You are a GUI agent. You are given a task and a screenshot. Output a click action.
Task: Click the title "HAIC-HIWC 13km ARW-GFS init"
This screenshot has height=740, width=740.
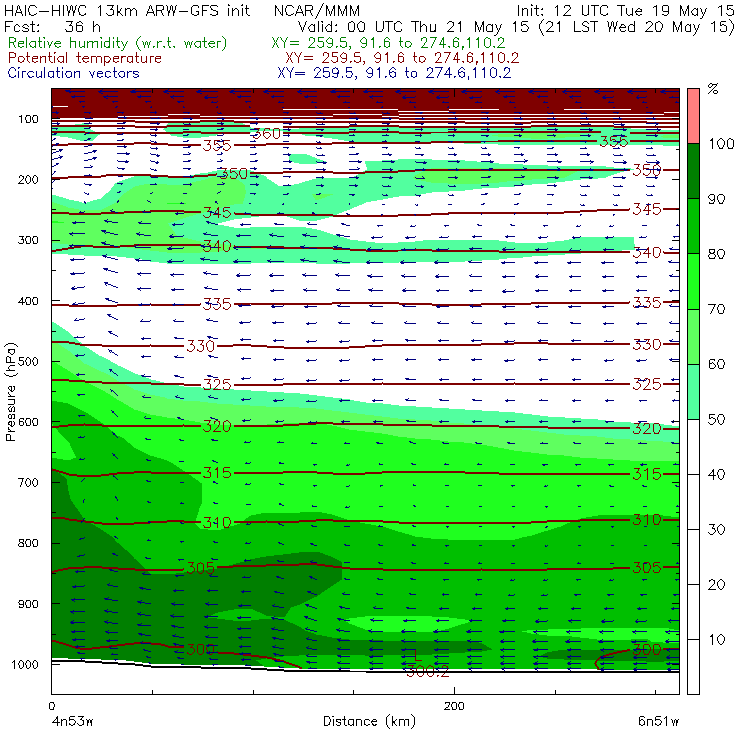127,10
